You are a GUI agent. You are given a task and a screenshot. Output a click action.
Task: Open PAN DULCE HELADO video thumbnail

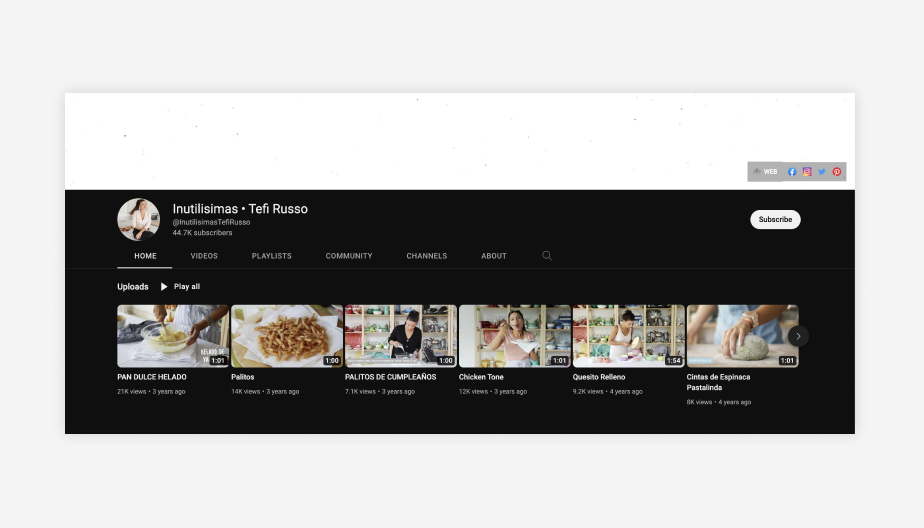pos(173,336)
